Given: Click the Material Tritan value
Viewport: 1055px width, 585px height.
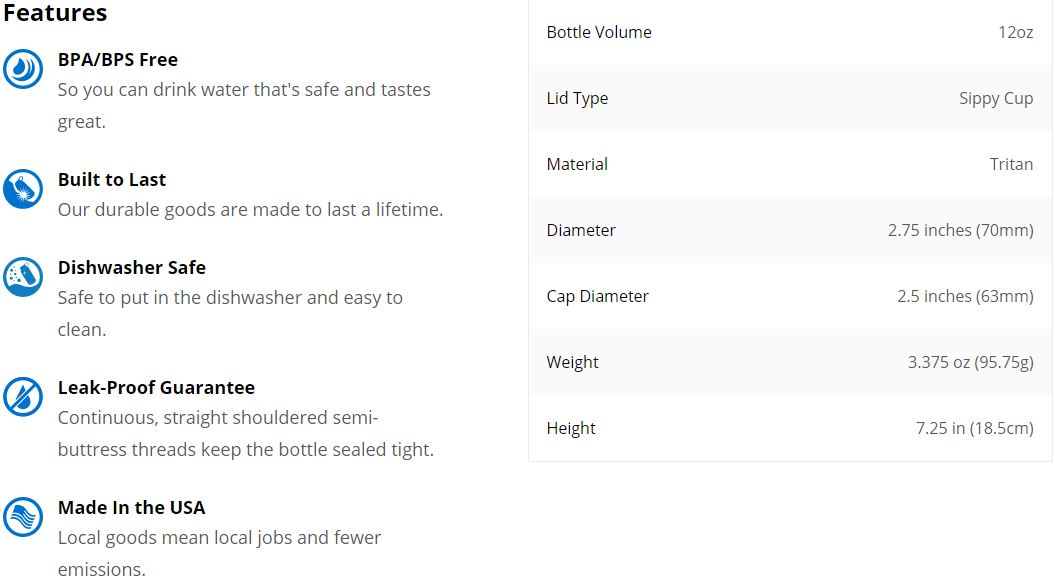Looking at the screenshot, I should click(x=1011, y=164).
